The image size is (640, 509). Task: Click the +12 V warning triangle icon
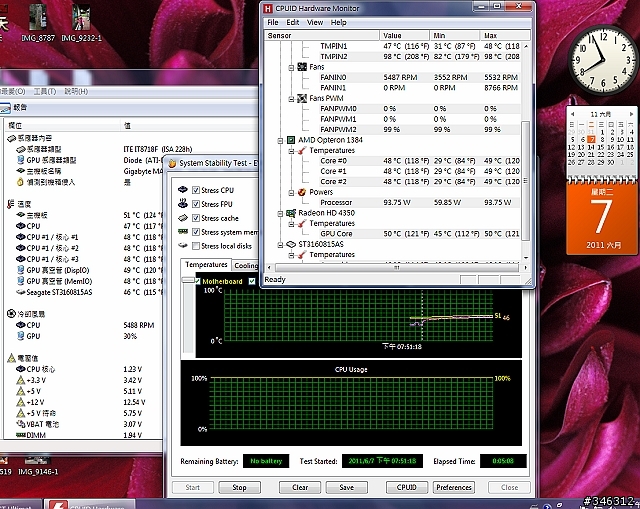[x=20, y=402]
